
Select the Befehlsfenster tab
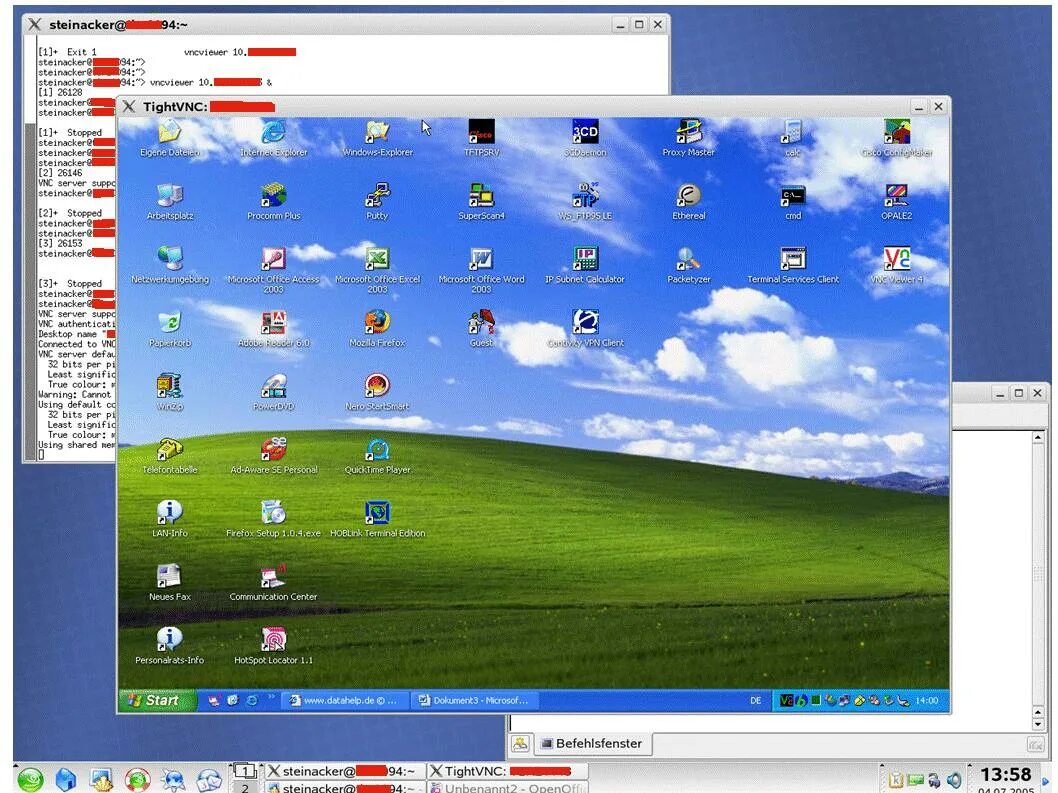(x=592, y=744)
